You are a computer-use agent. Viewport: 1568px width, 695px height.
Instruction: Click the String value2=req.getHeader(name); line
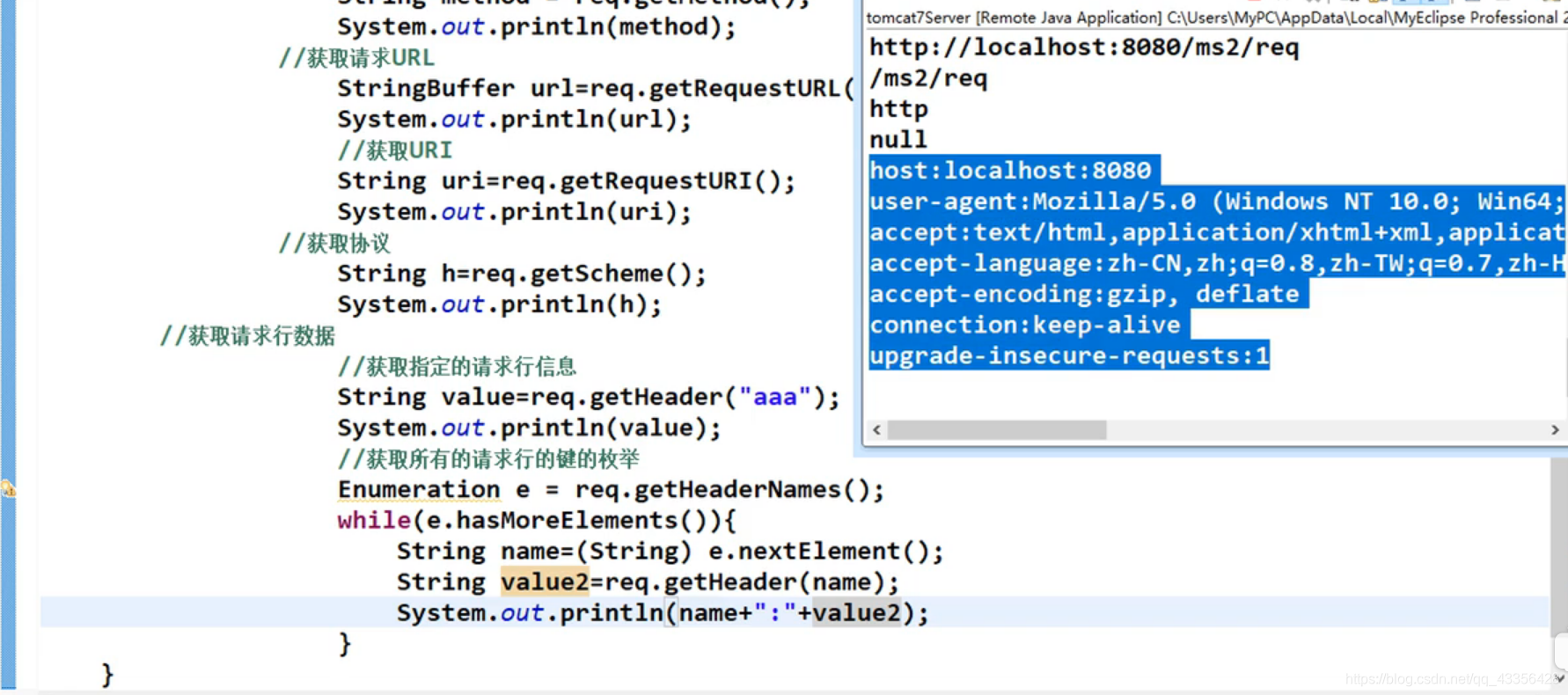(648, 582)
